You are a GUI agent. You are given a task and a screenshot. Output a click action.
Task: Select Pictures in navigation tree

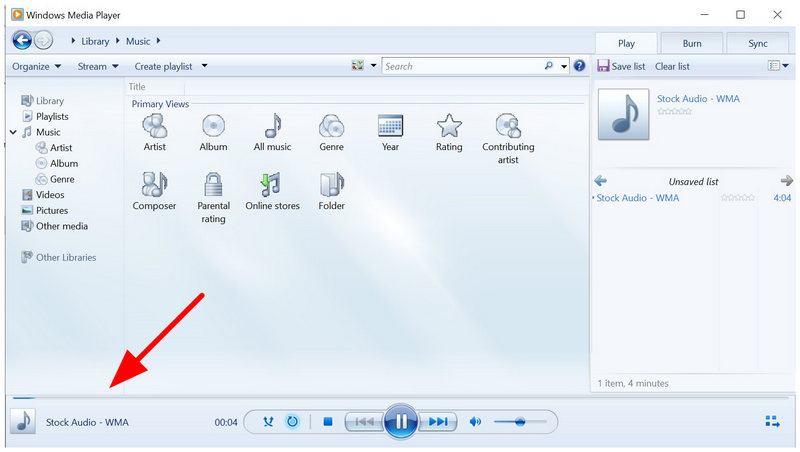tap(52, 210)
